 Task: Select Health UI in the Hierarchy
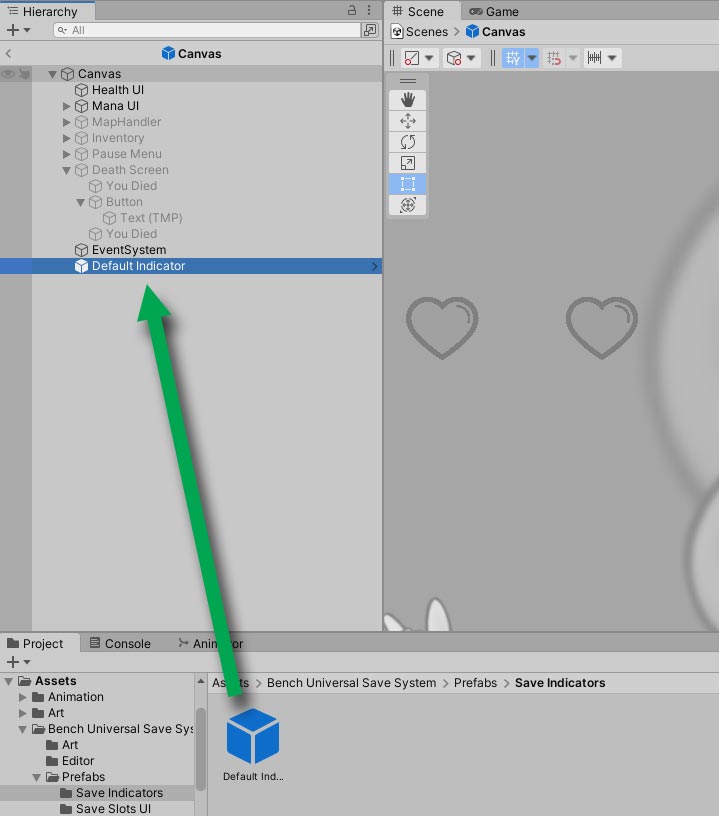tap(118, 90)
